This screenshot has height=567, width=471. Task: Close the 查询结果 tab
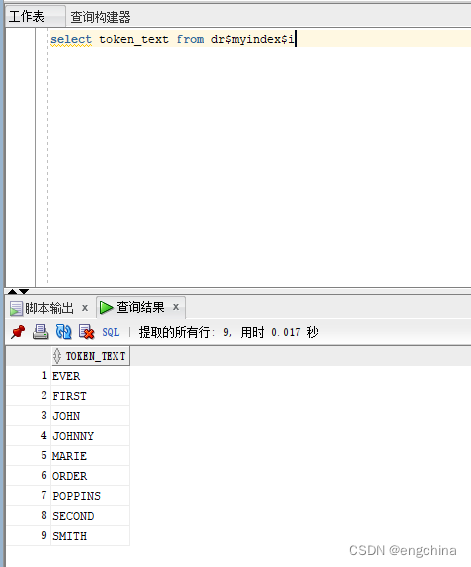pyautogui.click(x=176, y=307)
